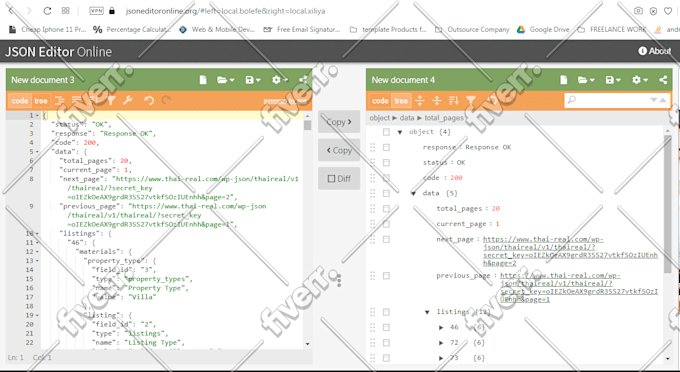
Task: Open the action menu for the current_page row
Action: point(386,224)
